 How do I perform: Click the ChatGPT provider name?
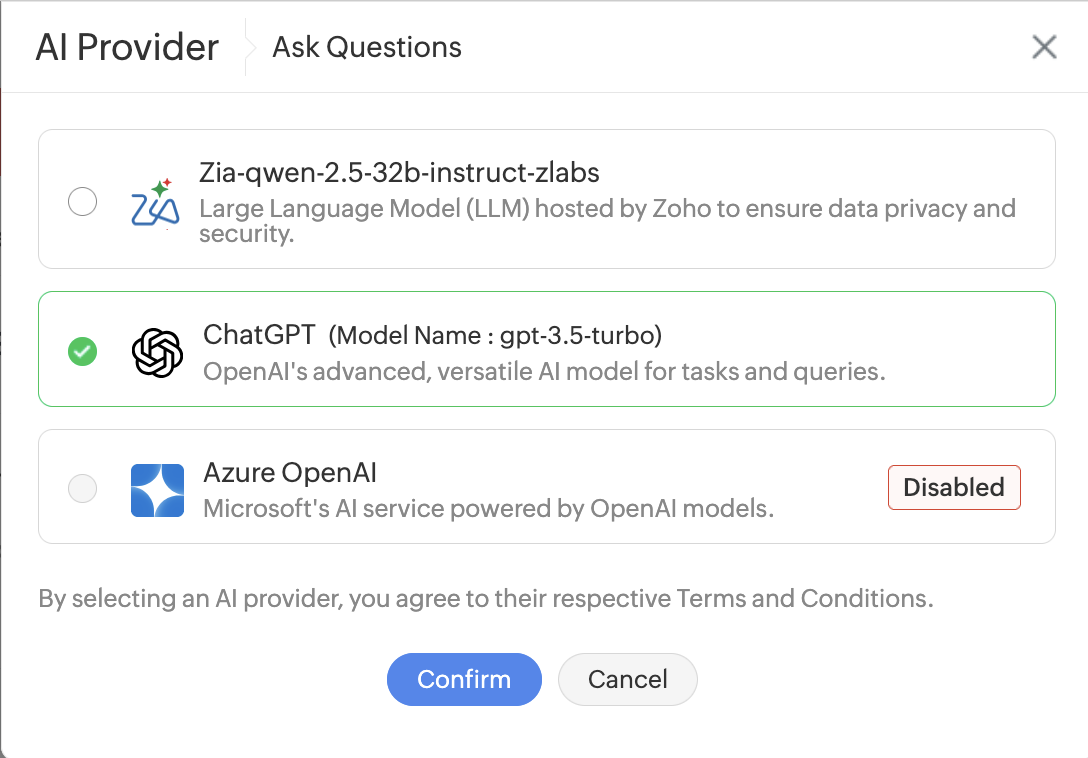[x=259, y=335]
